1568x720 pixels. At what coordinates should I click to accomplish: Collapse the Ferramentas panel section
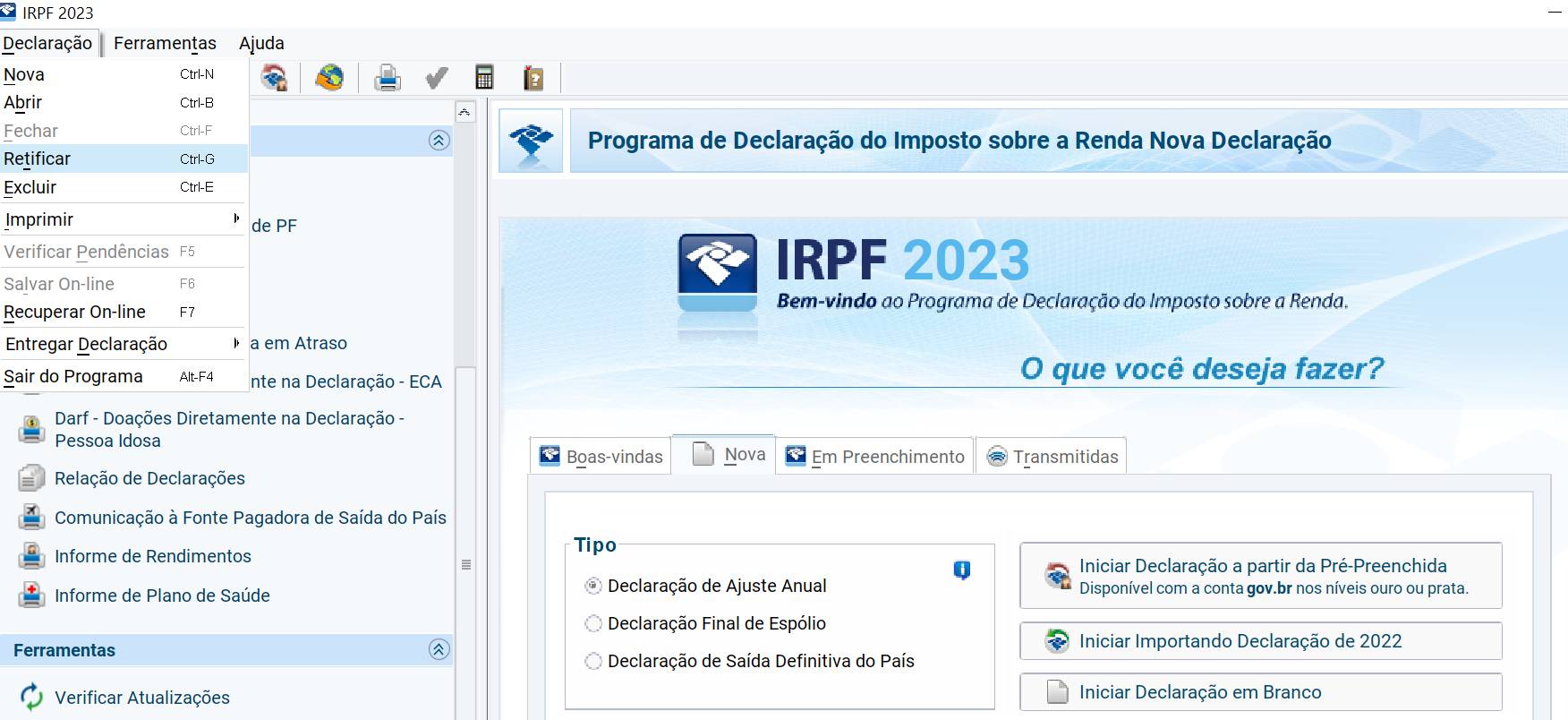click(439, 649)
